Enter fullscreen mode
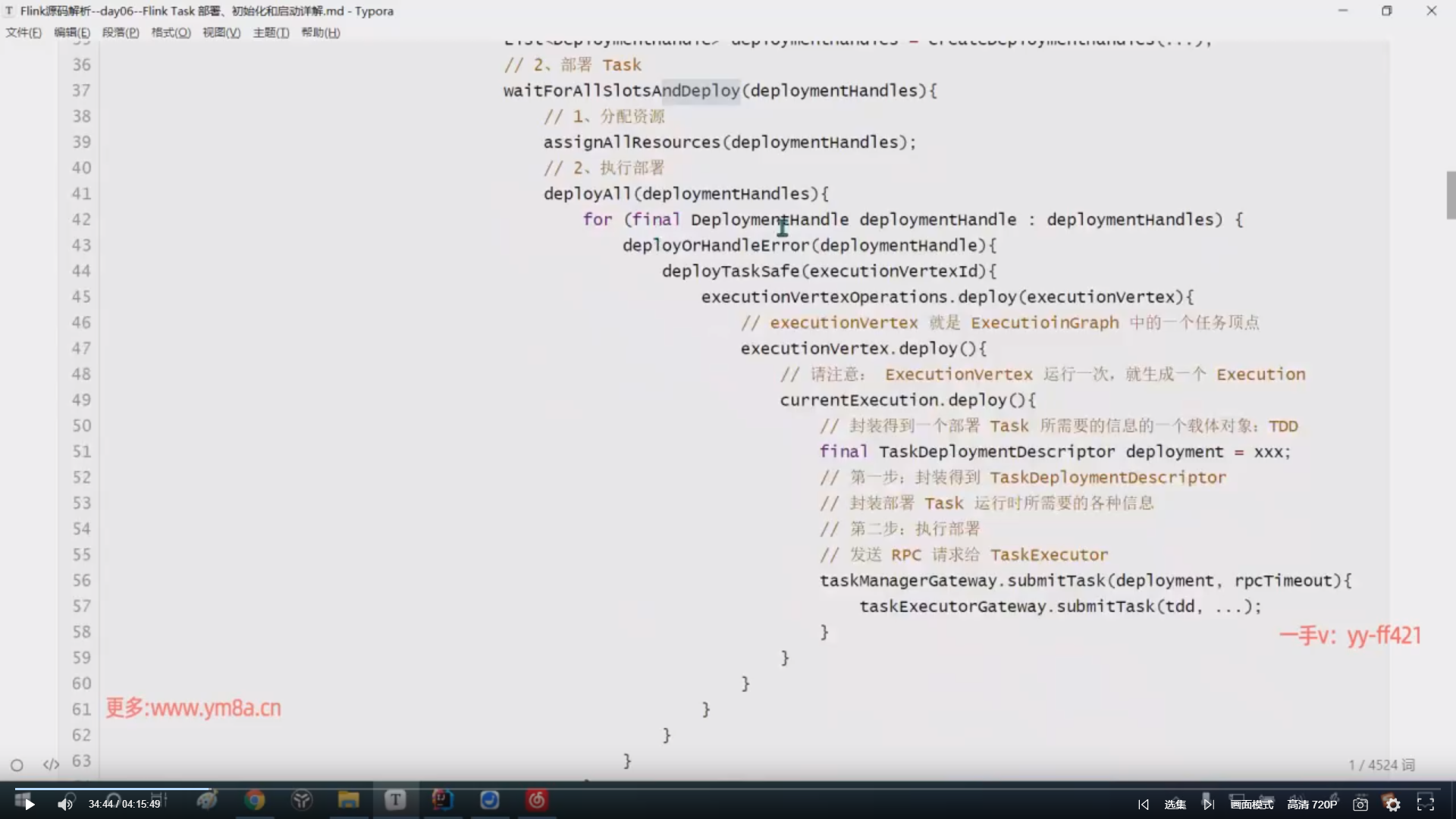 [x=1426, y=804]
